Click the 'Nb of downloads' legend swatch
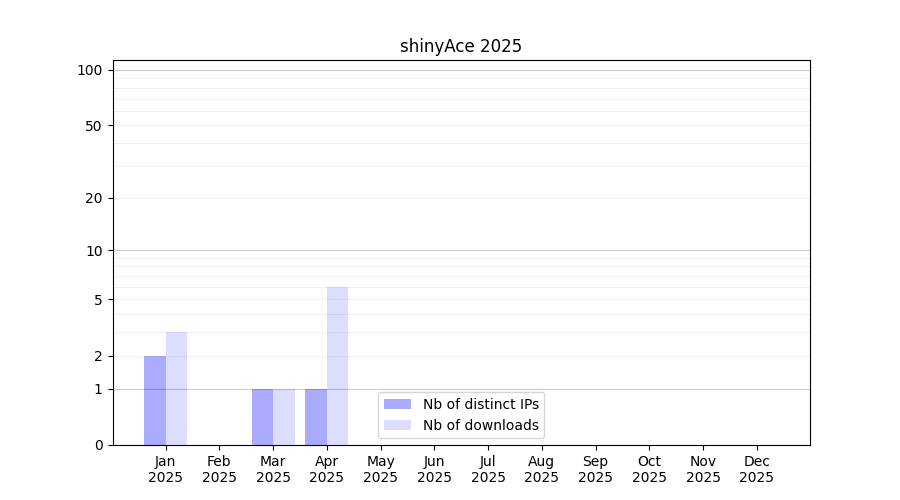 (x=397, y=425)
